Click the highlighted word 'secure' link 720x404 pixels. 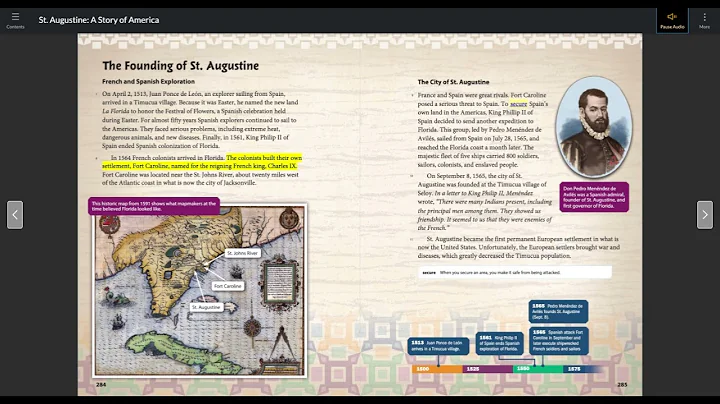point(518,104)
